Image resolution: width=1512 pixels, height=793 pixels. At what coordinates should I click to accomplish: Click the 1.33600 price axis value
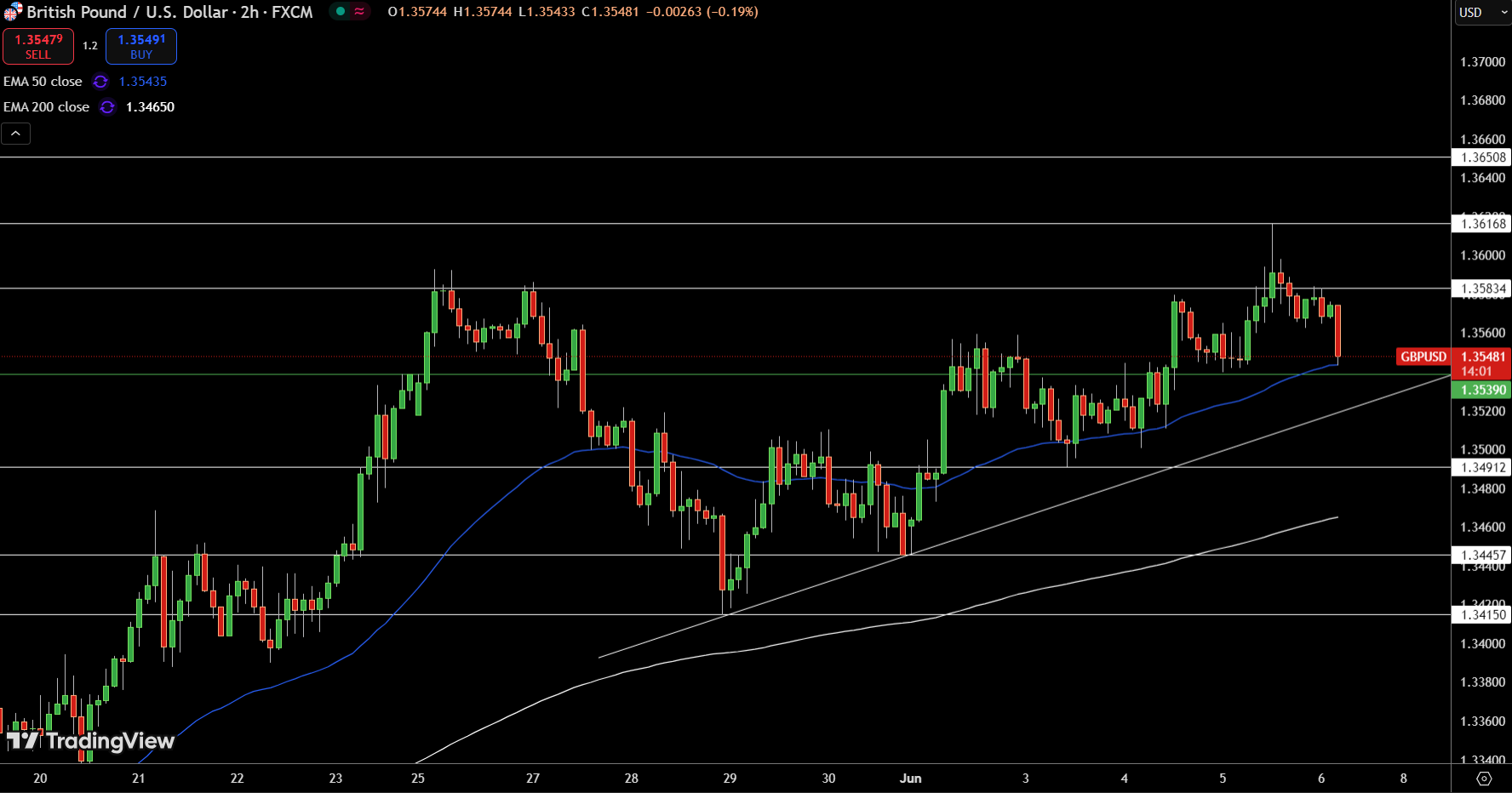pyautogui.click(x=1482, y=721)
